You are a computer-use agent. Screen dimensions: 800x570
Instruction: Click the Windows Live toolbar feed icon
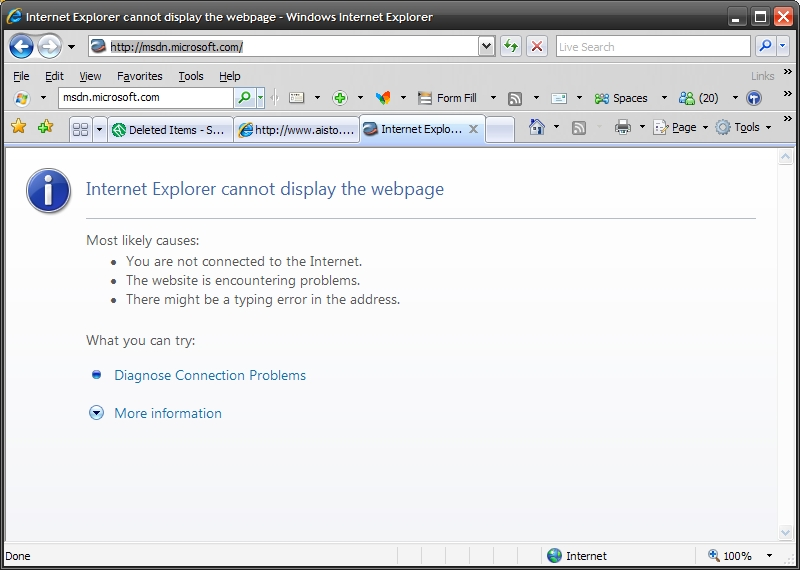(515, 98)
